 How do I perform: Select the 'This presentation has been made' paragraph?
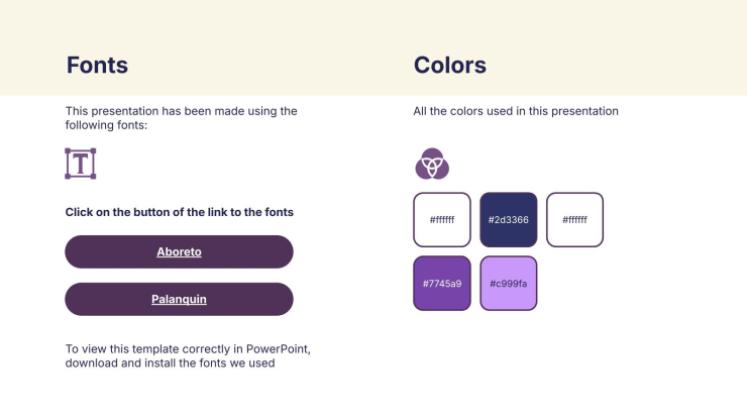click(x=181, y=118)
